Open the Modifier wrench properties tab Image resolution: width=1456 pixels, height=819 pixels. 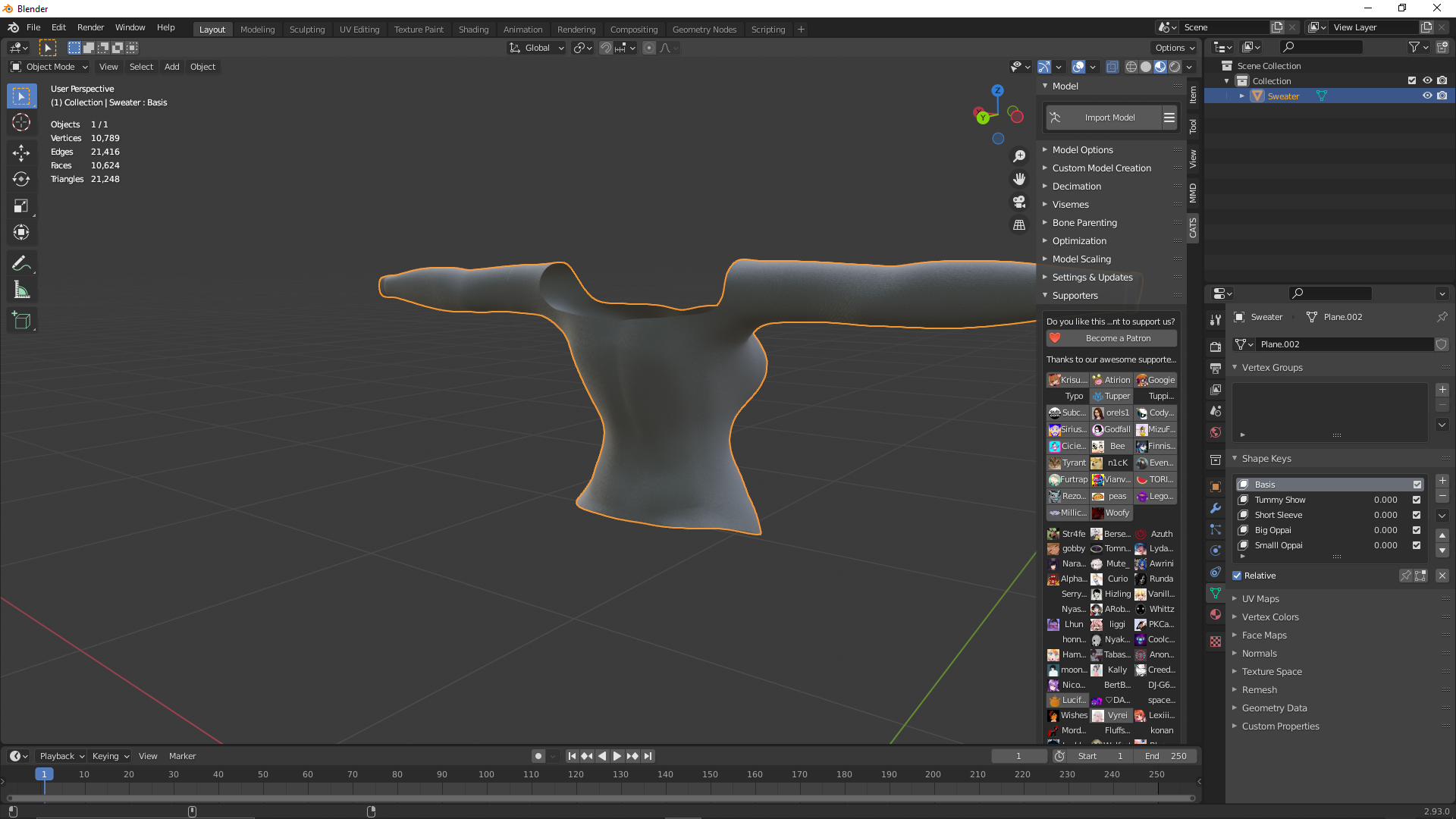point(1216,508)
